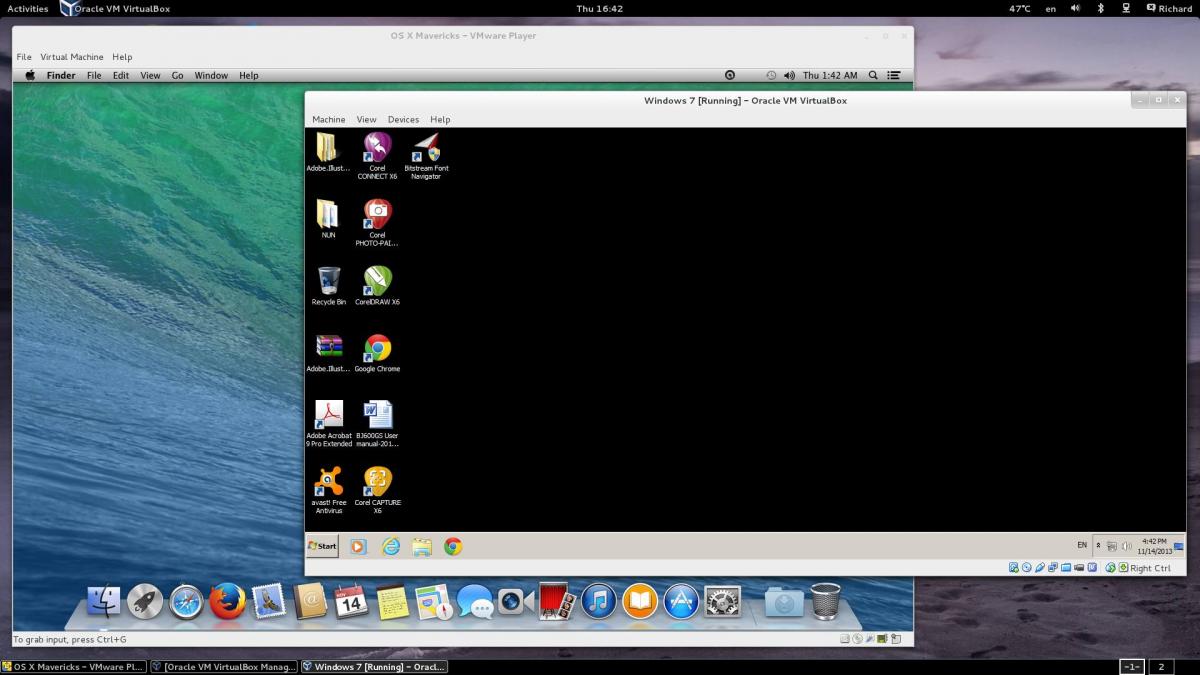
Task: Open Notification Center in macOS menu bar
Action: (x=894, y=75)
